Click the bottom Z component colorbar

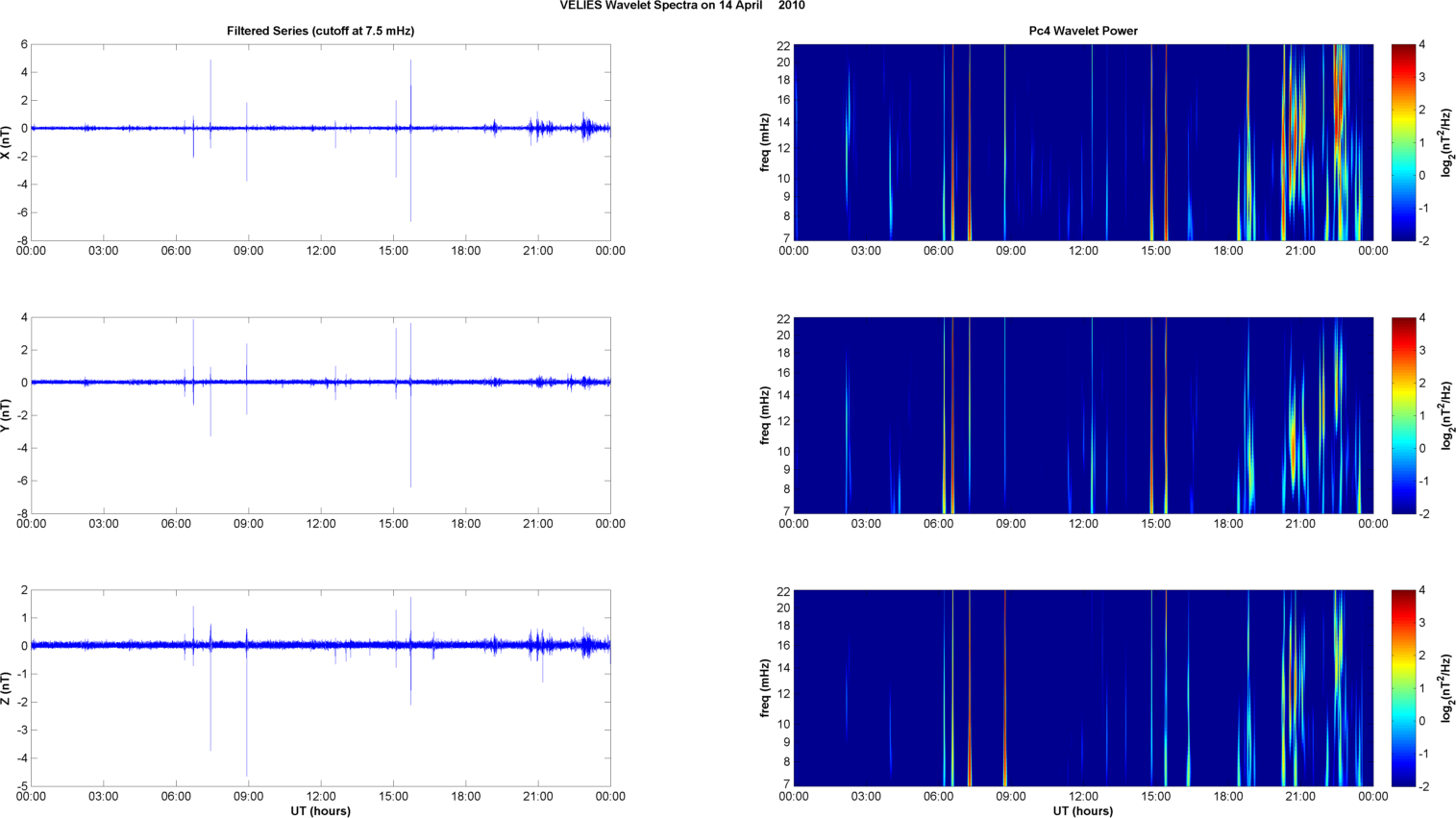coord(1403,688)
